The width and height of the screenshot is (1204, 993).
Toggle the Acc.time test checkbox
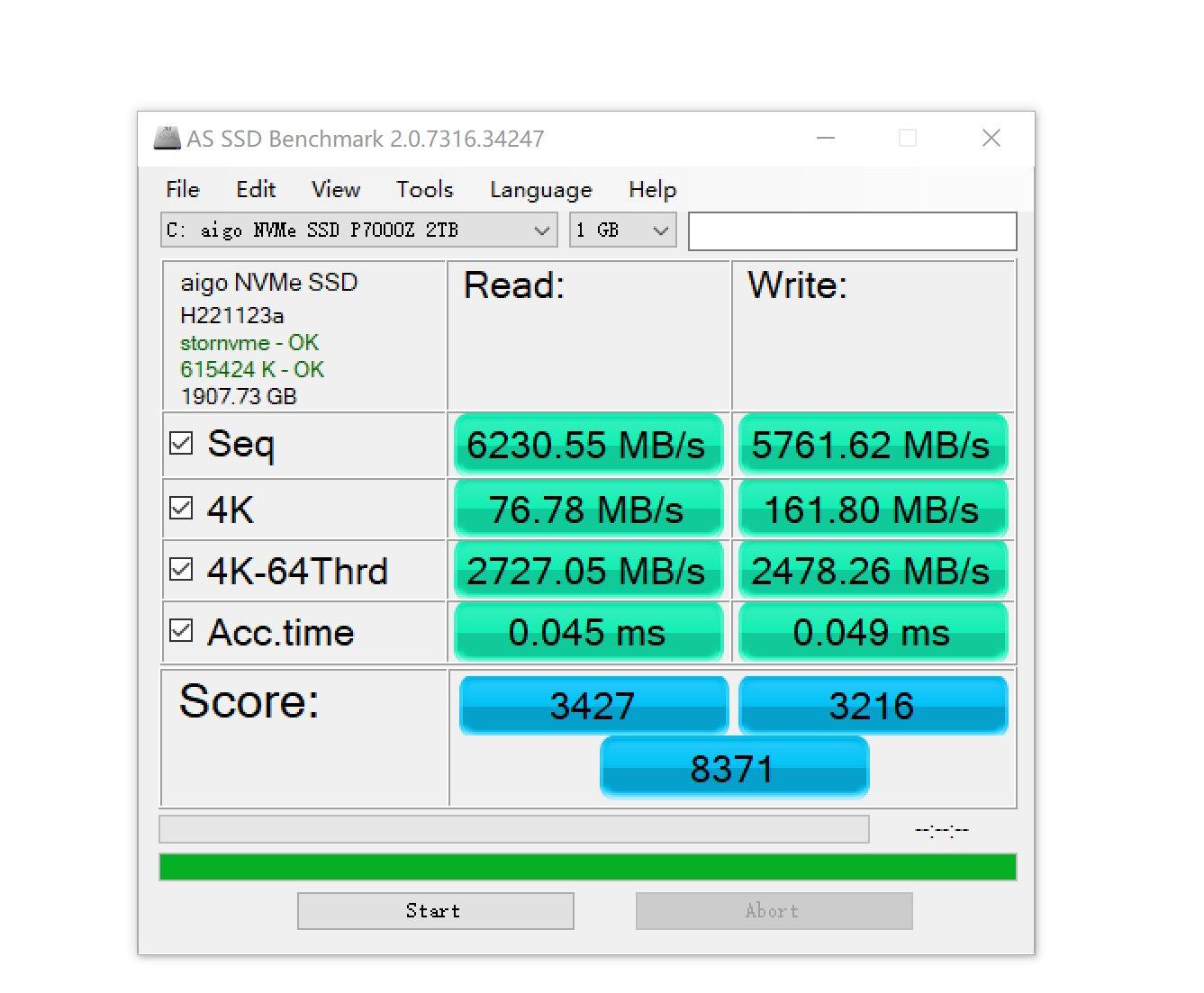click(181, 631)
